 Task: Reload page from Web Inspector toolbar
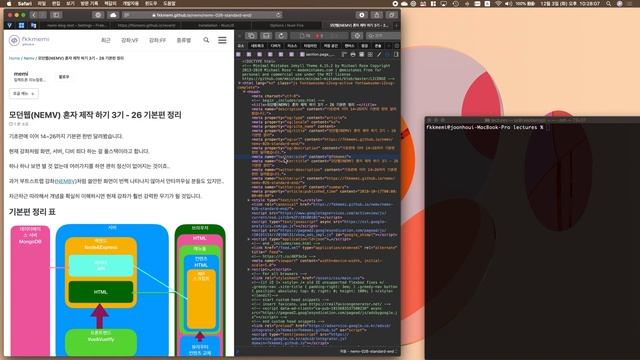coord(281,36)
